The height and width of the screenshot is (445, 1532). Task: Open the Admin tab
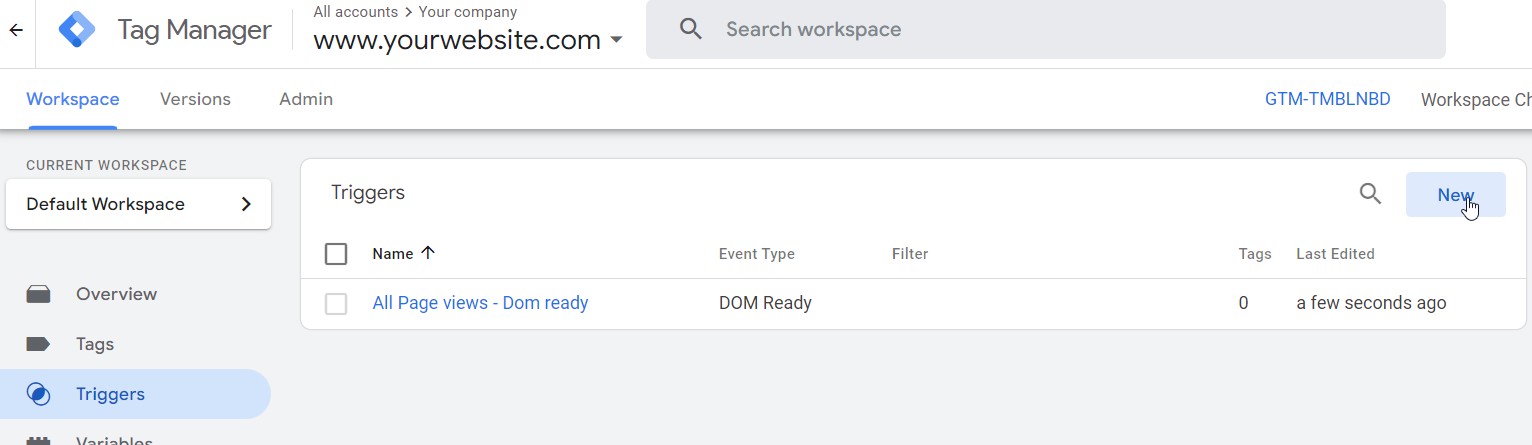[x=306, y=99]
